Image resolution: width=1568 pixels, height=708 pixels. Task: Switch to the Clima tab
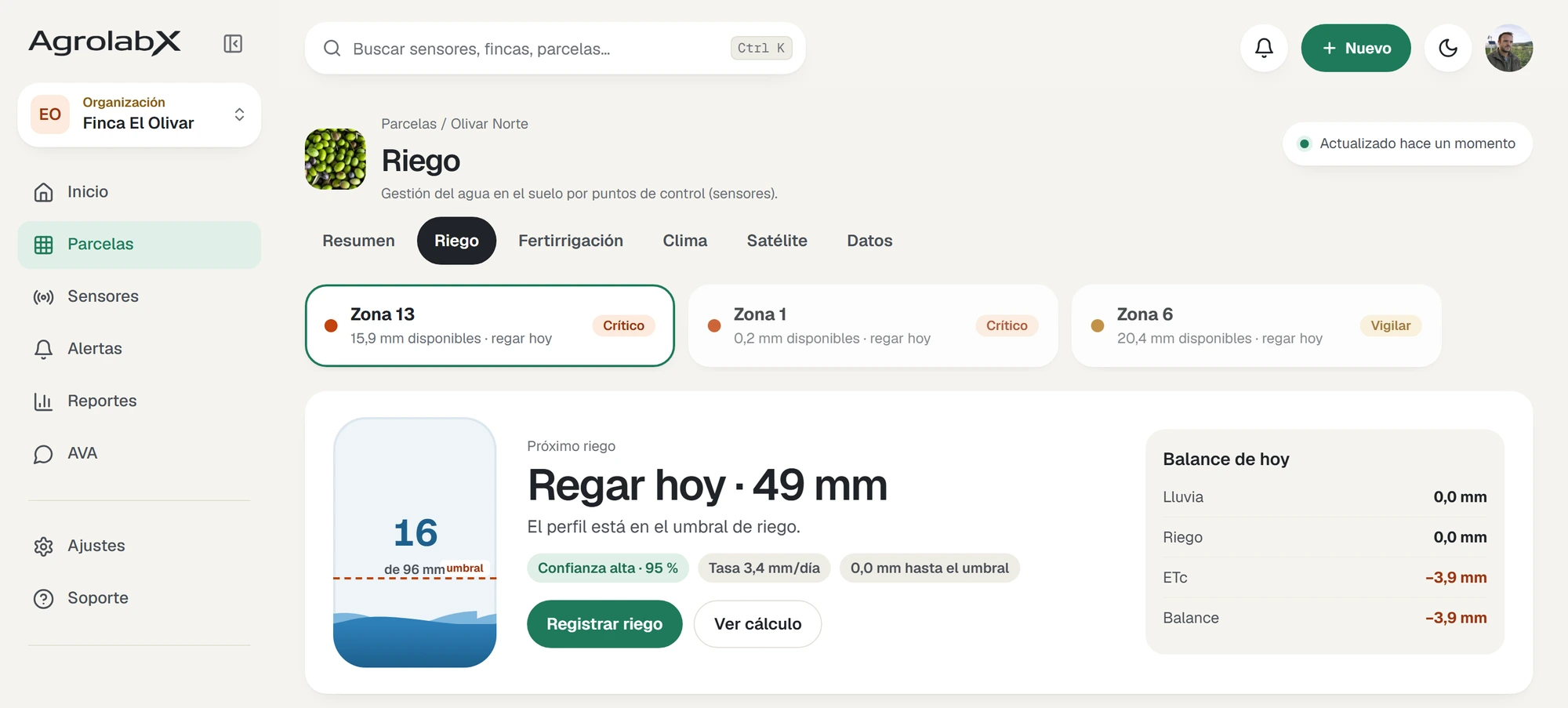[685, 241]
